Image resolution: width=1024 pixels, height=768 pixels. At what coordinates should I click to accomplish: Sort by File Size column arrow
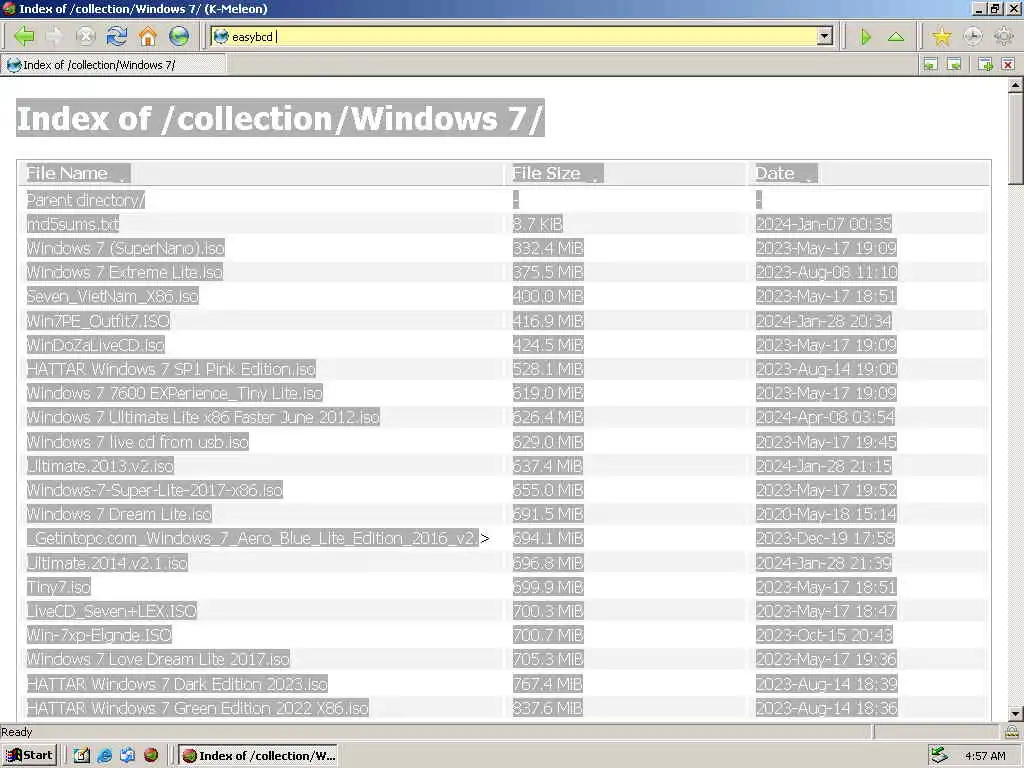(594, 176)
